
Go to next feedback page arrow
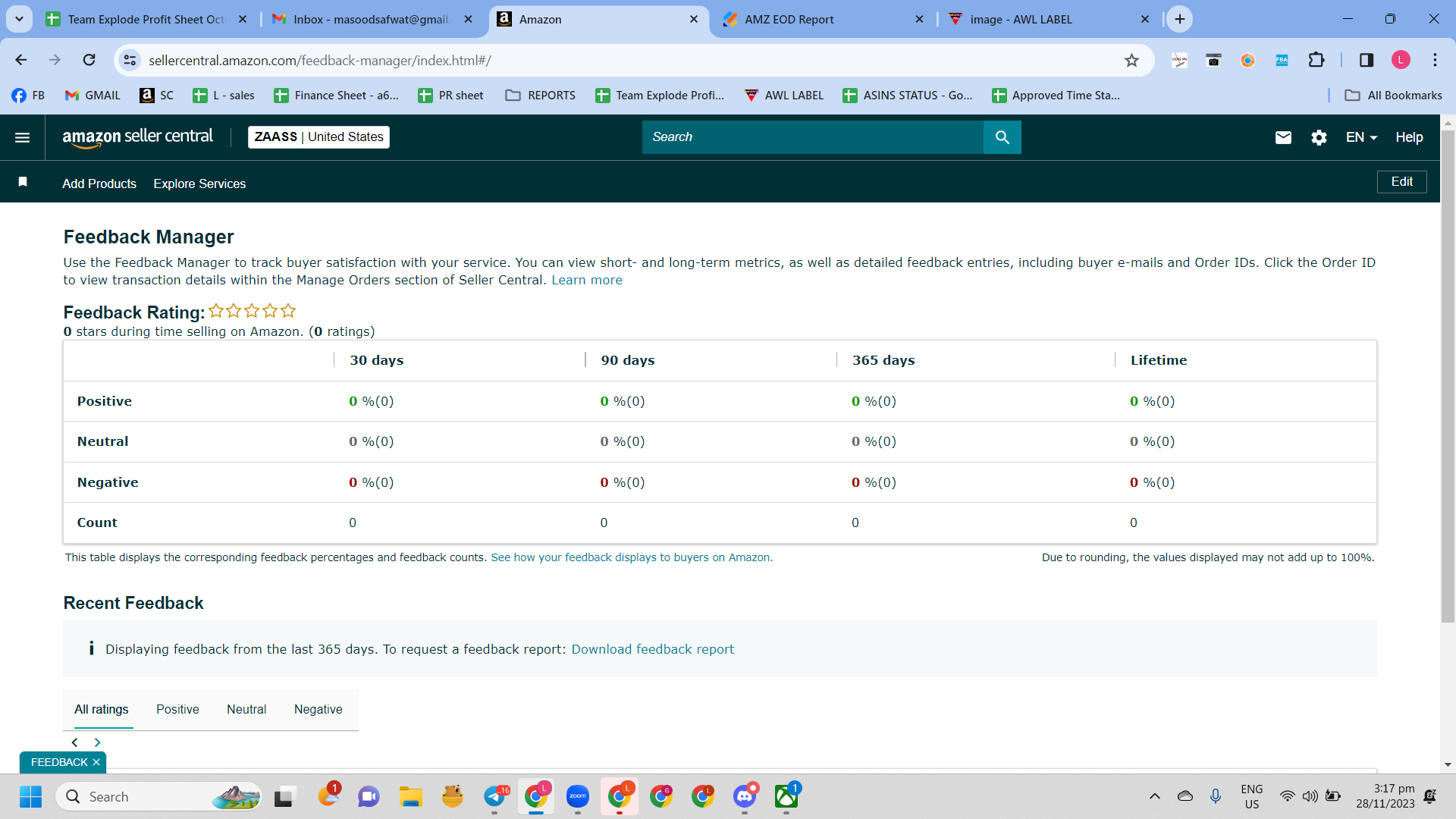97,742
